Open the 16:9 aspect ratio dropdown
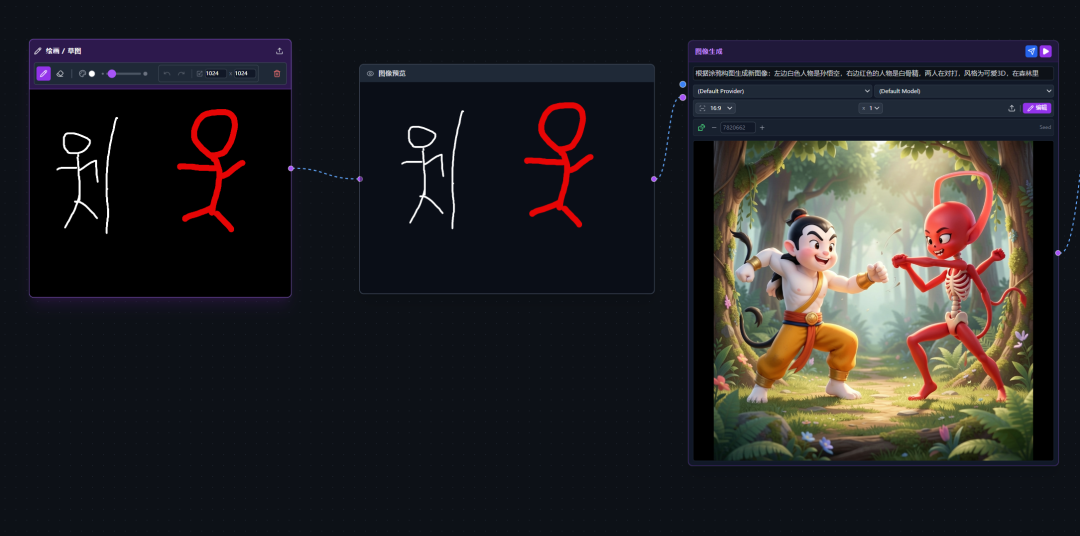The width and height of the screenshot is (1080, 536). point(716,108)
